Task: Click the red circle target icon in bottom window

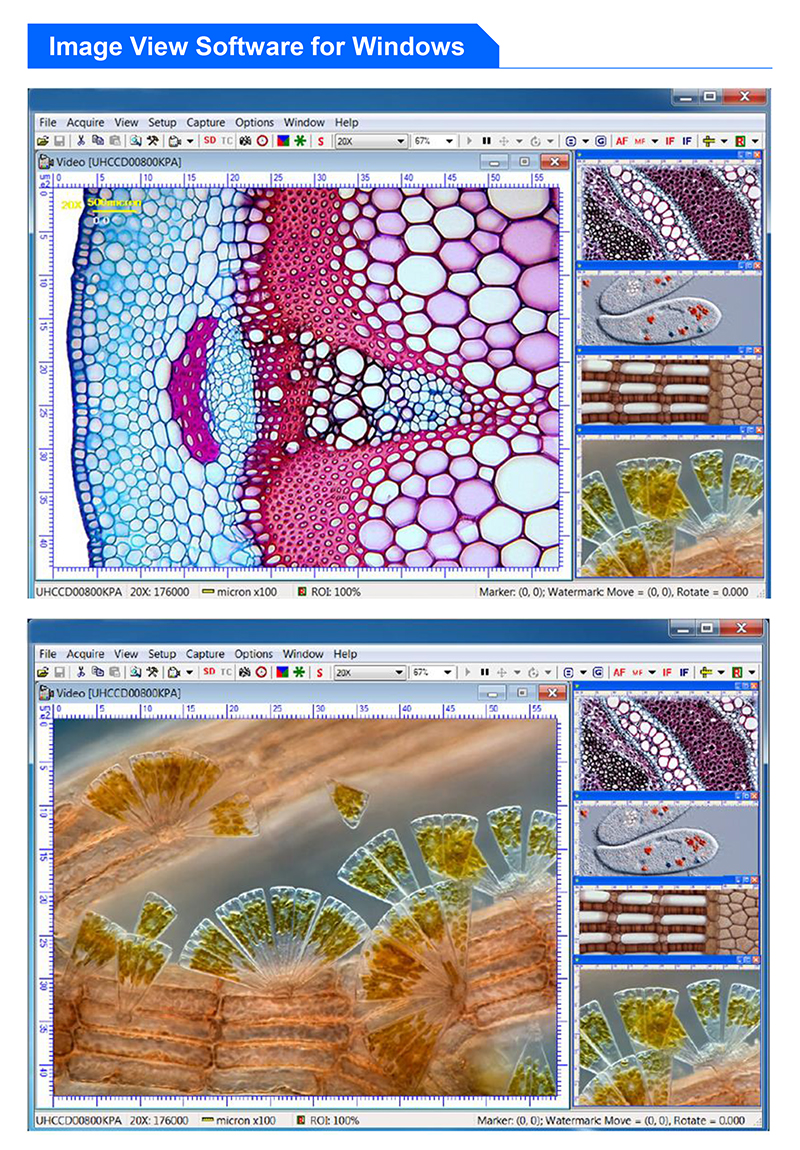Action: (262, 673)
